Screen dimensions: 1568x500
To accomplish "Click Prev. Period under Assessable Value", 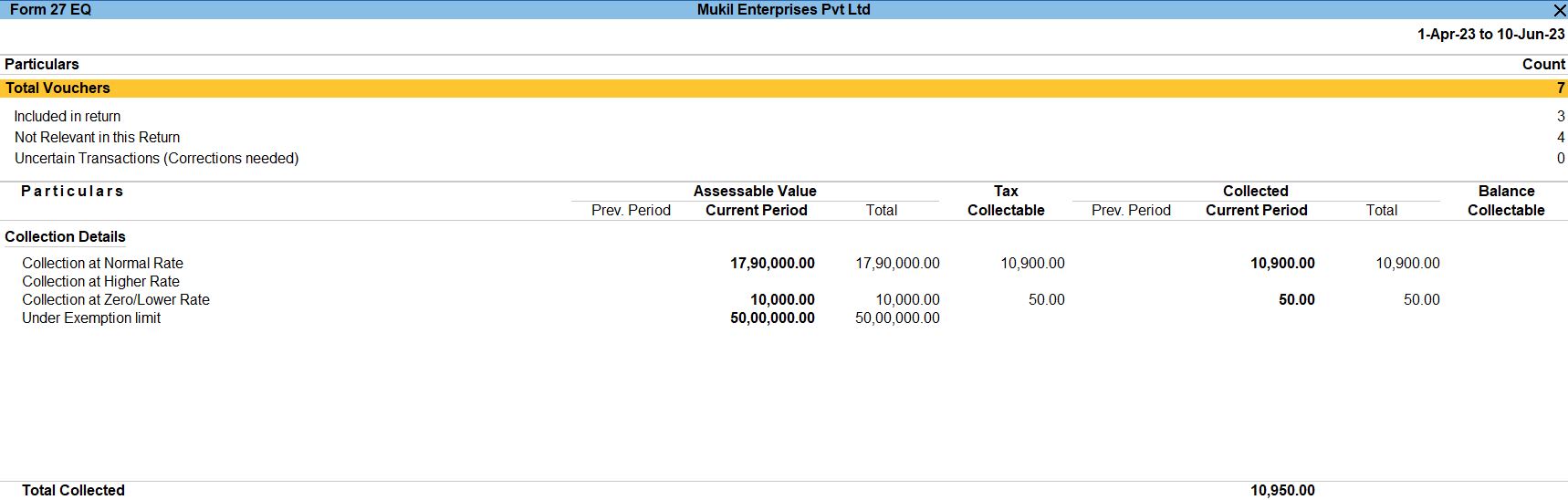I will tap(631, 210).
